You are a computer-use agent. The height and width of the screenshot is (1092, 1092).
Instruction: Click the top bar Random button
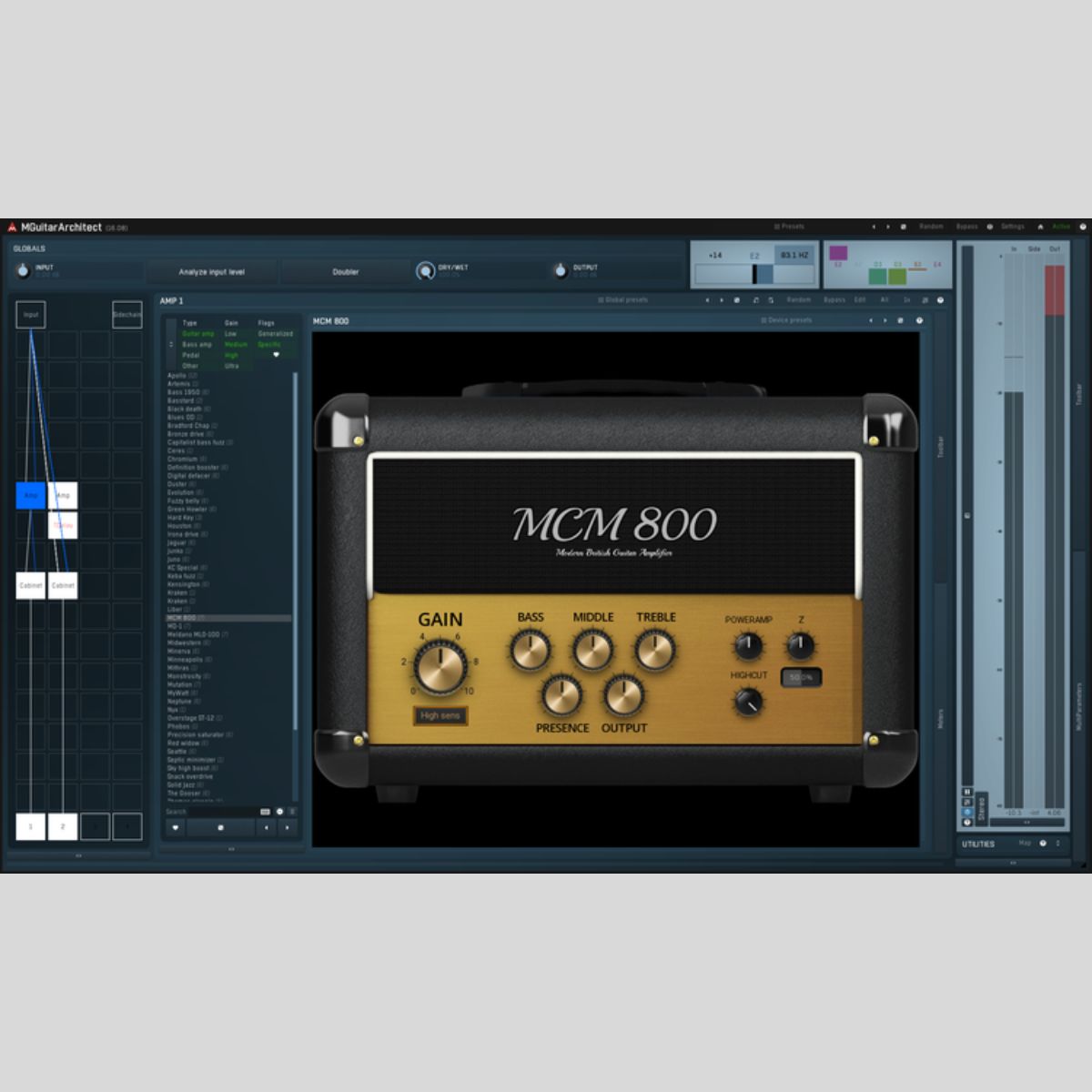[931, 227]
